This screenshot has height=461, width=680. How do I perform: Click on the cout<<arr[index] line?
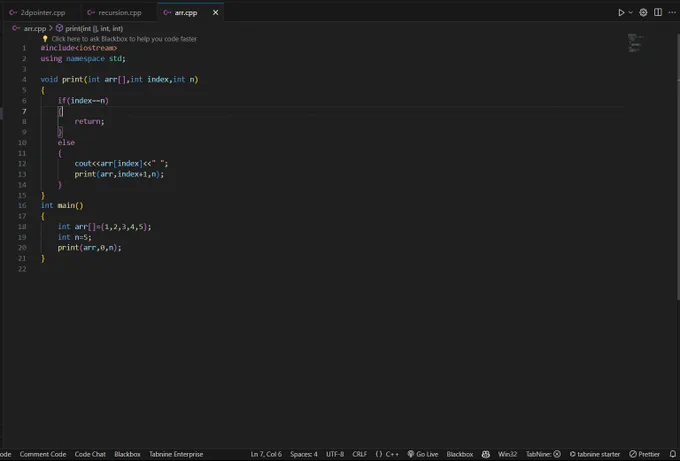tap(121, 163)
